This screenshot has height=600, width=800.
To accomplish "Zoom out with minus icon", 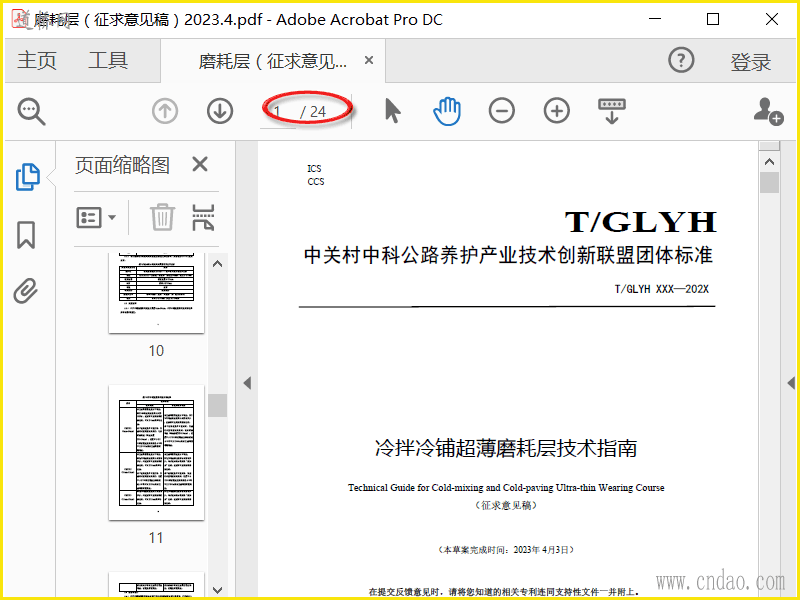I will (502, 111).
